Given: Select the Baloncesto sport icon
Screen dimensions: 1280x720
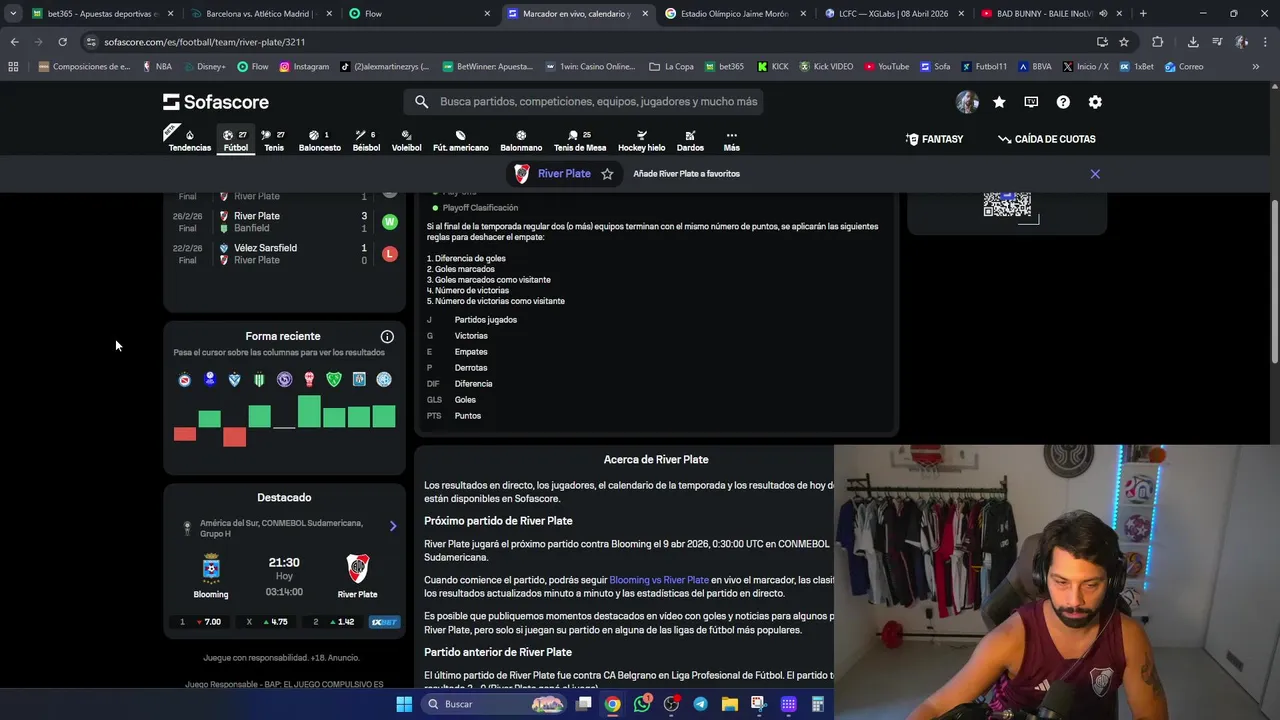Looking at the screenshot, I should 319,140.
